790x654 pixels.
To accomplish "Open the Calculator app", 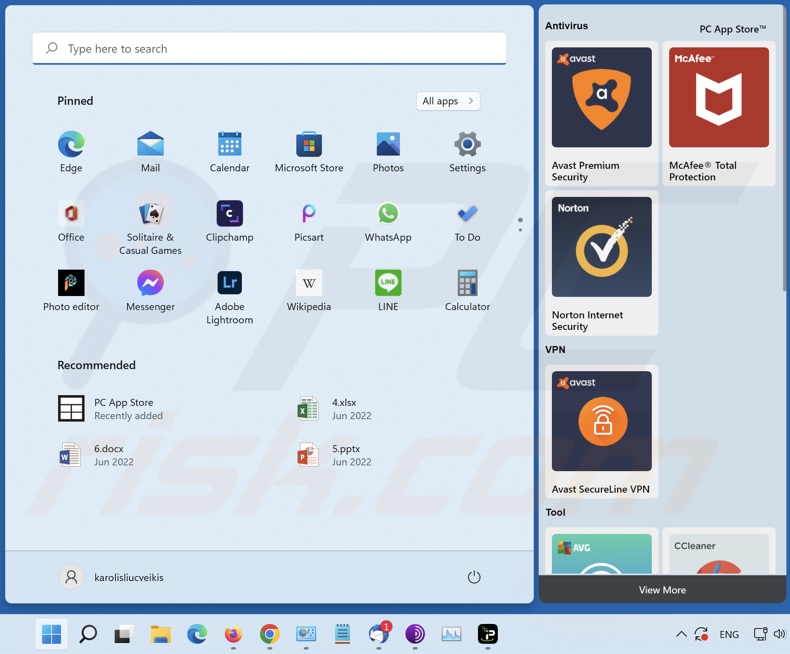I will coord(467,290).
